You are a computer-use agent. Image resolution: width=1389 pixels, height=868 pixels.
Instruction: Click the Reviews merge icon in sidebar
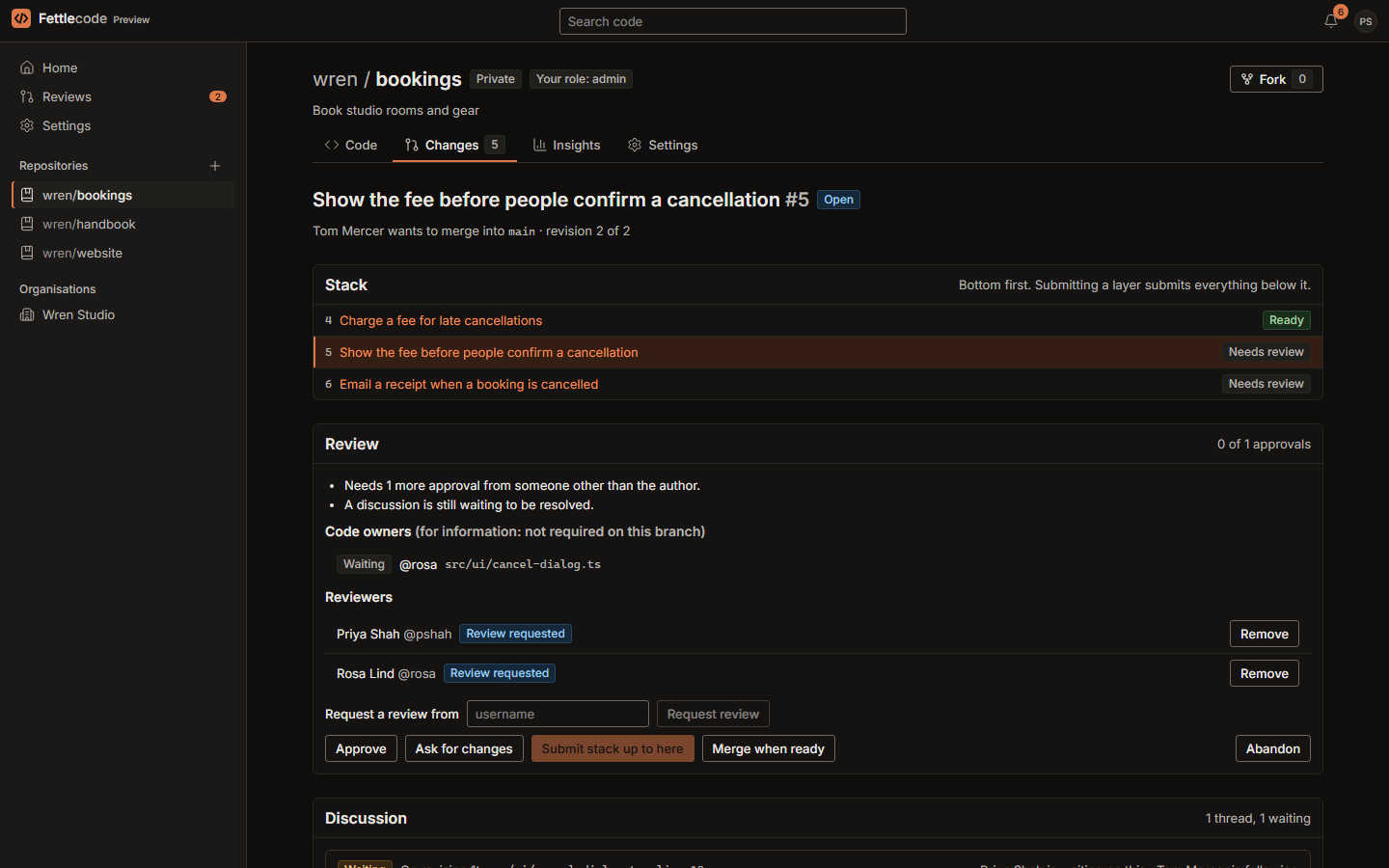pyautogui.click(x=27, y=96)
